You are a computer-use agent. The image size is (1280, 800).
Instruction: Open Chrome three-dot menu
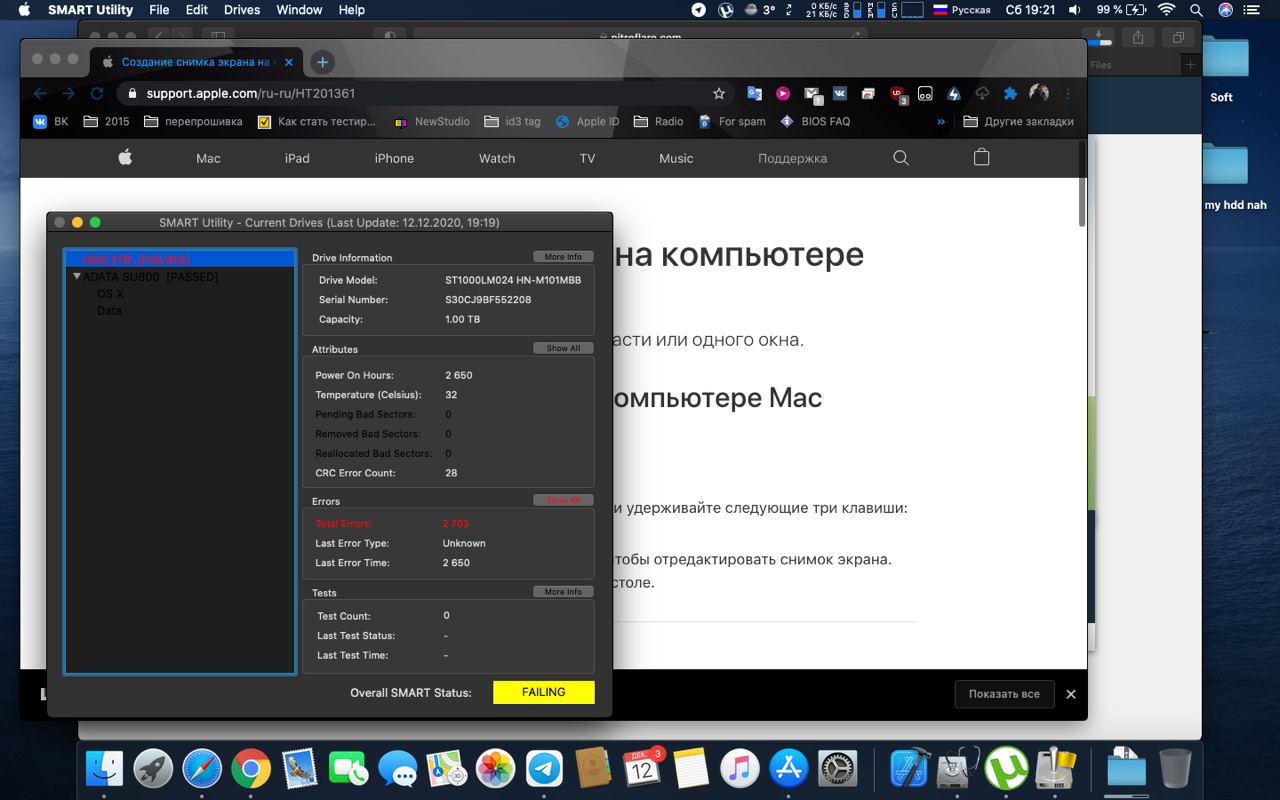point(1069,93)
